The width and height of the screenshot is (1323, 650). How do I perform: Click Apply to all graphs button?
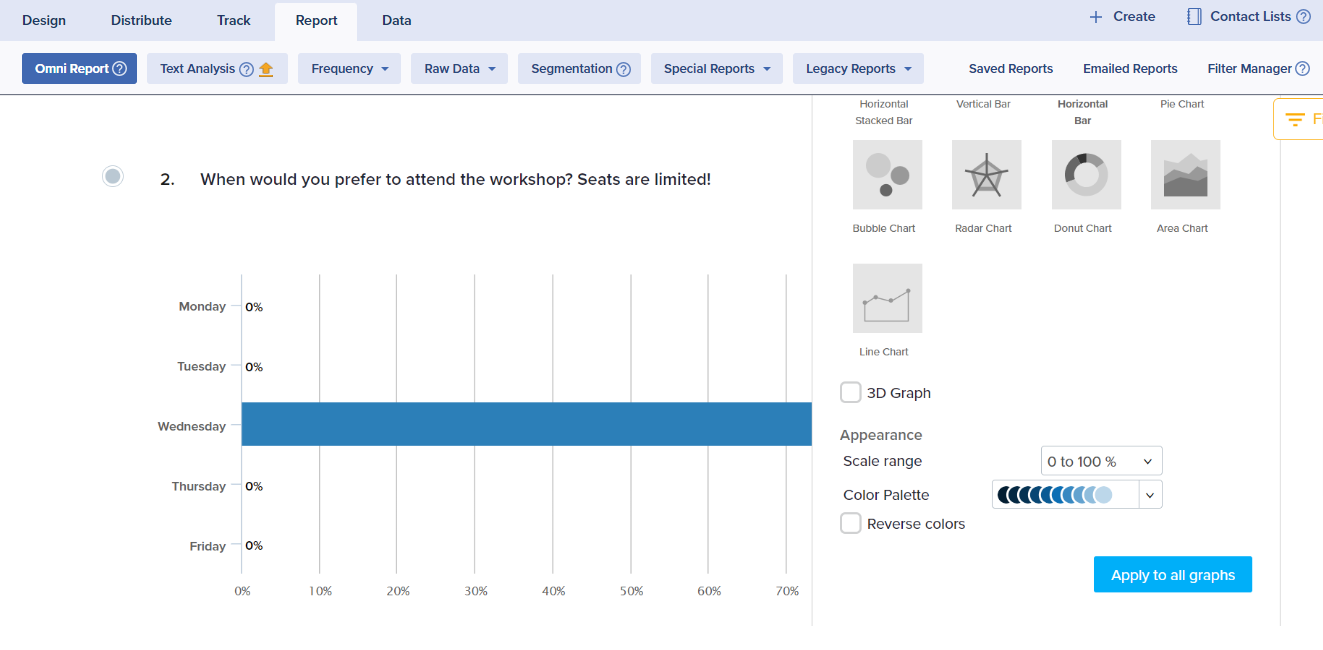(x=1172, y=575)
